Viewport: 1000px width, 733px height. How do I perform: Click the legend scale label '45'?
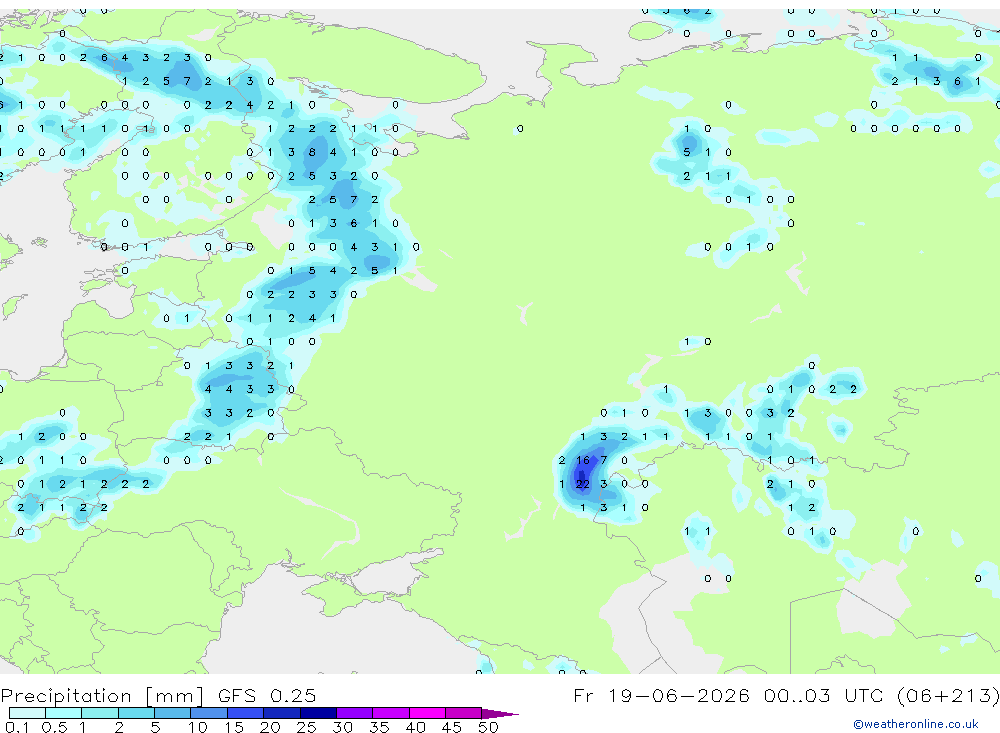(x=452, y=727)
